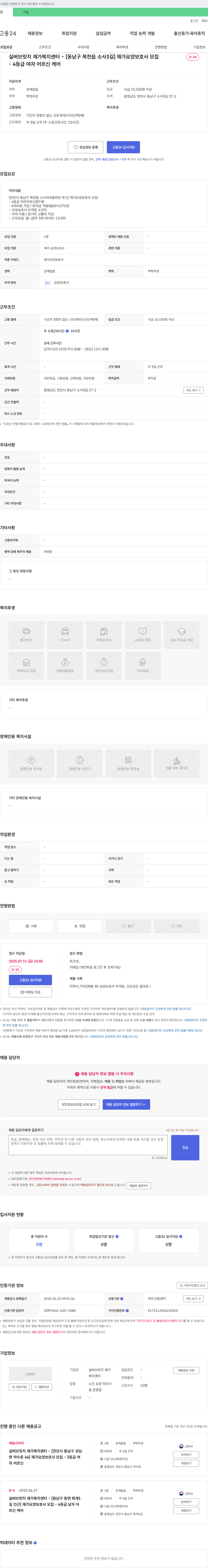The height and width of the screenshot is (1568, 208).
Task: Select the 차량유지비 welfare icon
Action: click(104, 635)
